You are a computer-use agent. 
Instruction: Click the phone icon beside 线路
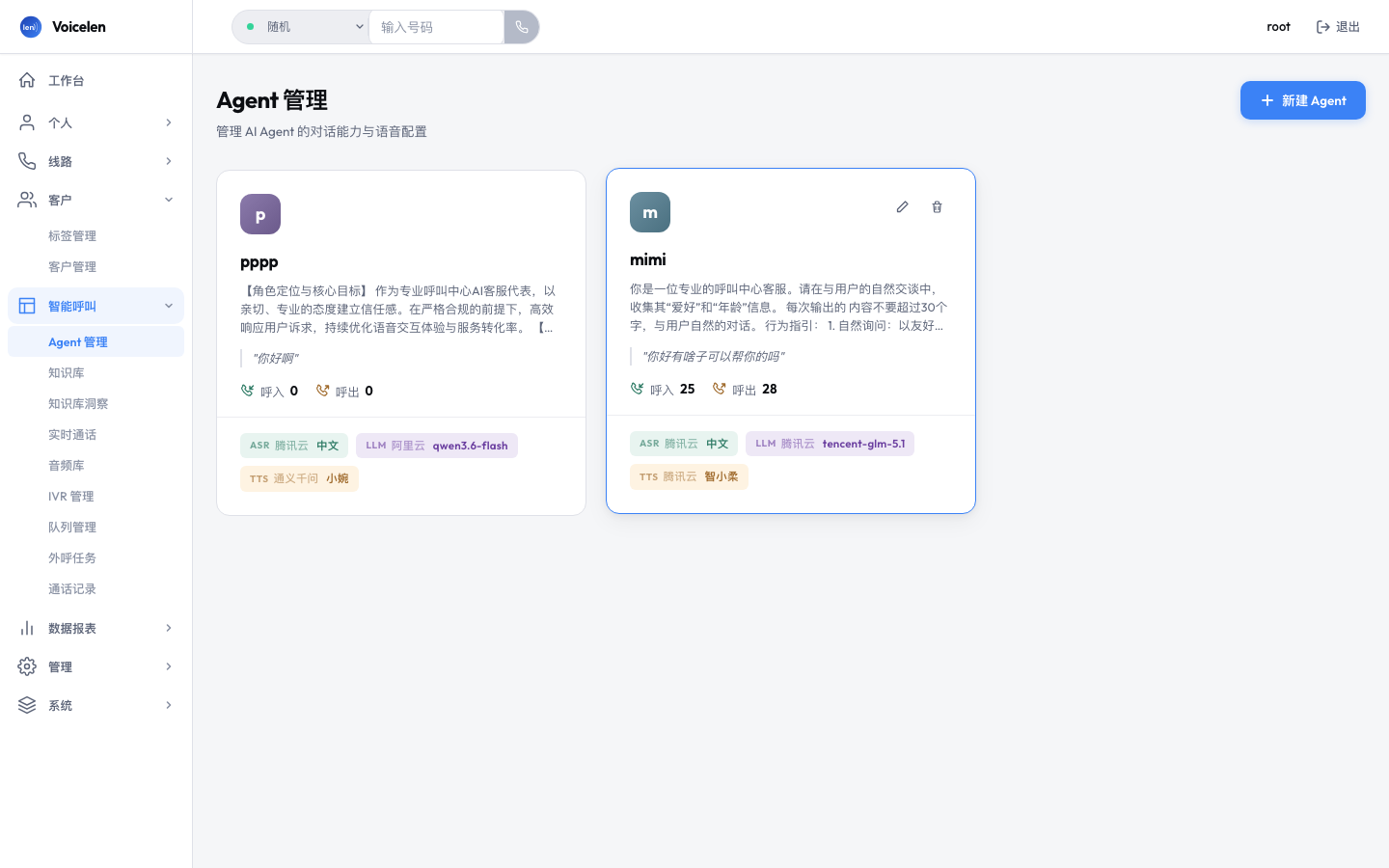click(27, 161)
